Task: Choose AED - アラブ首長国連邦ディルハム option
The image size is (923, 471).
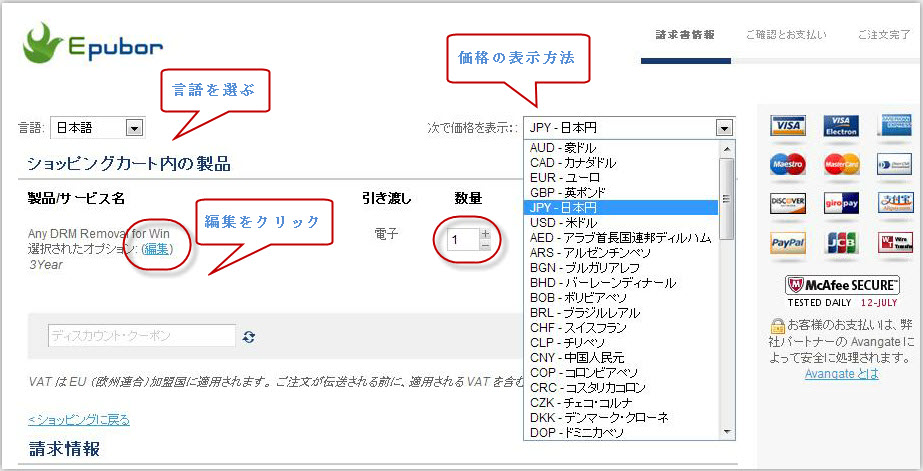Action: click(x=622, y=237)
